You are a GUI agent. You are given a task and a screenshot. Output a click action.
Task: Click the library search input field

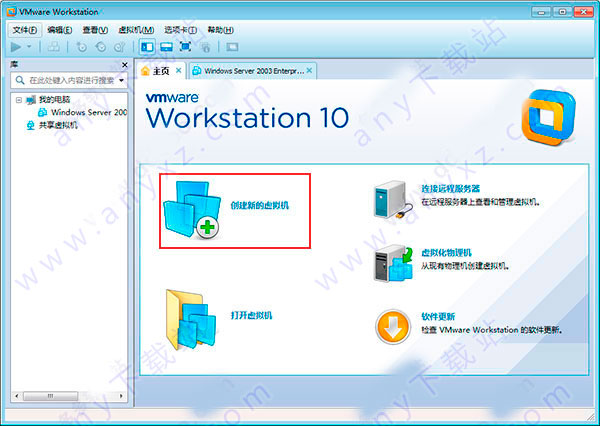[69, 80]
